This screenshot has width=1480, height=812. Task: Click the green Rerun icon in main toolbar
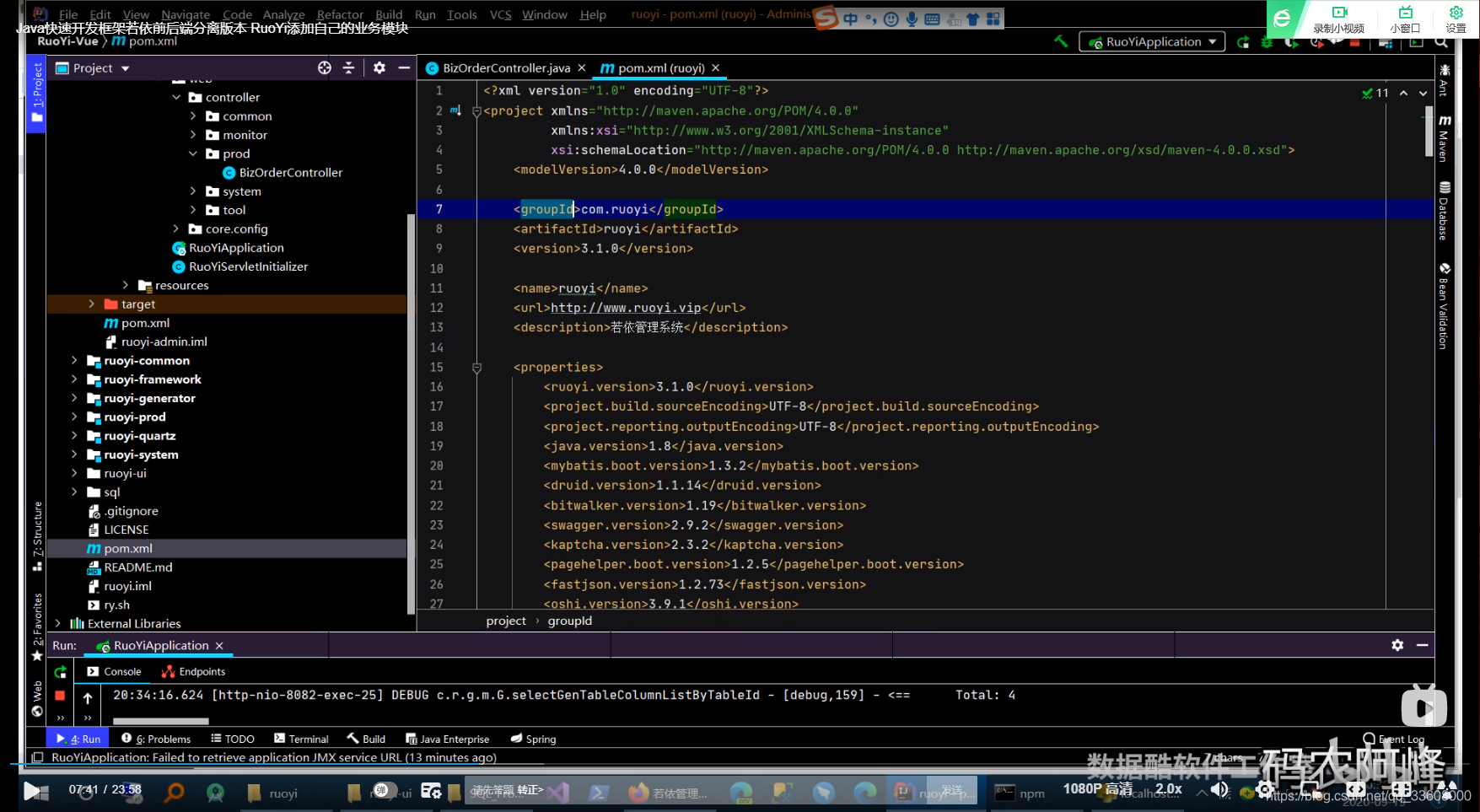pos(1243,42)
